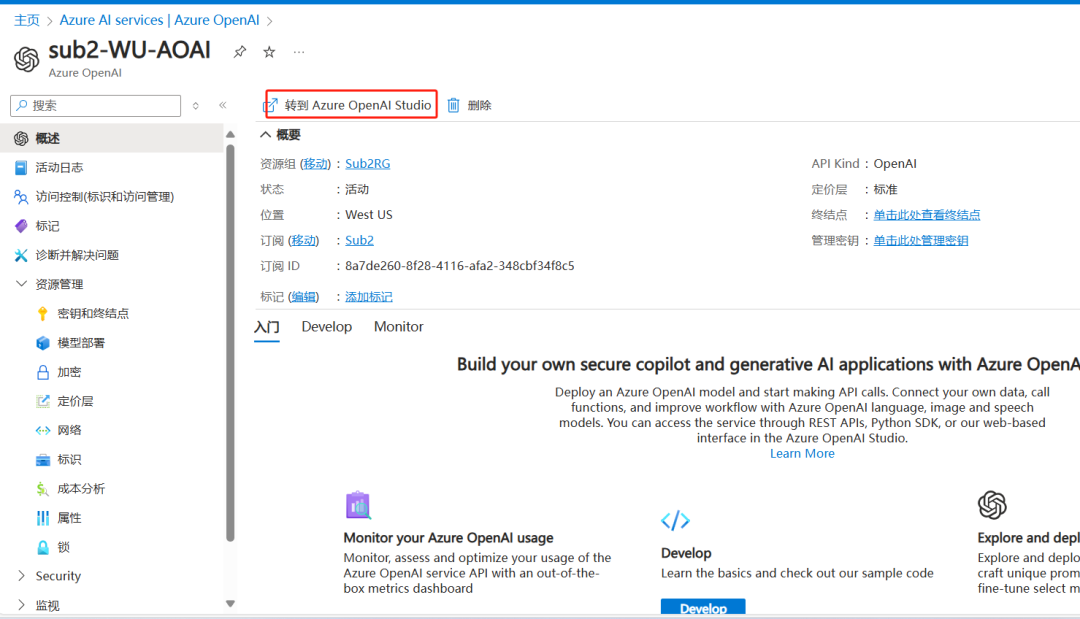This screenshot has width=1080, height=619.
Task: Click the external link icon for OpenAI Studio
Action: 270,105
